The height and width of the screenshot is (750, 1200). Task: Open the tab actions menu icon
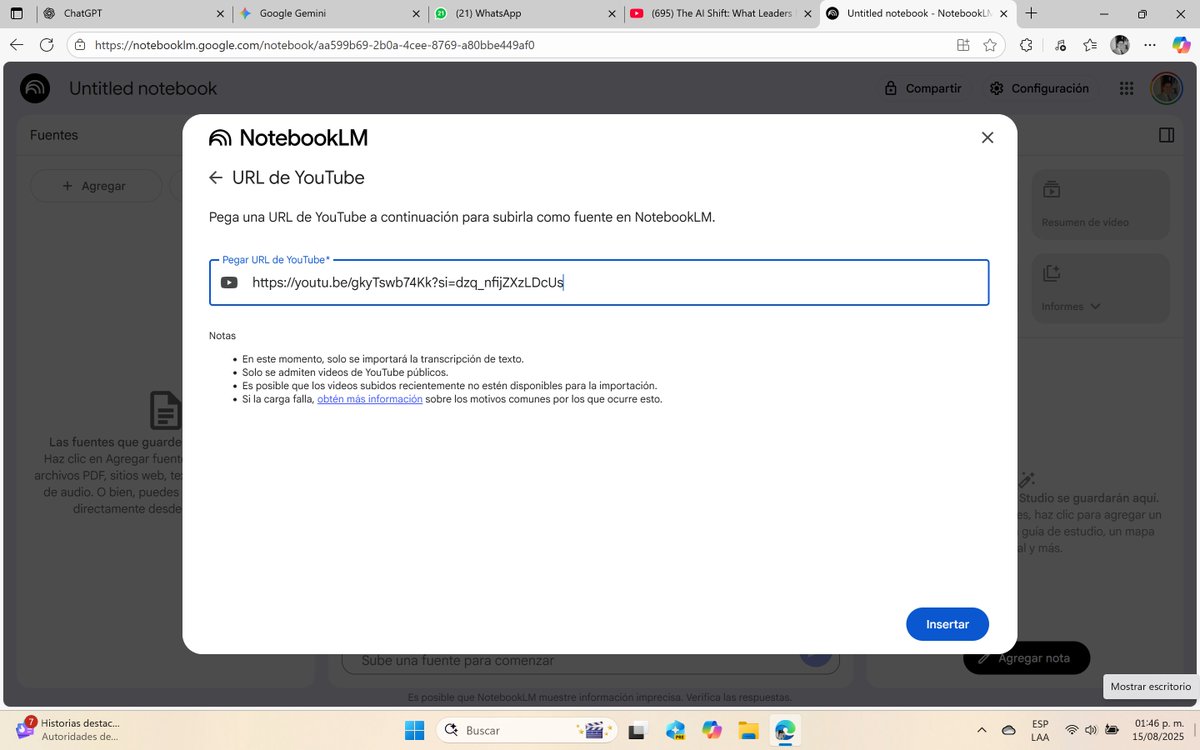[x=16, y=13]
